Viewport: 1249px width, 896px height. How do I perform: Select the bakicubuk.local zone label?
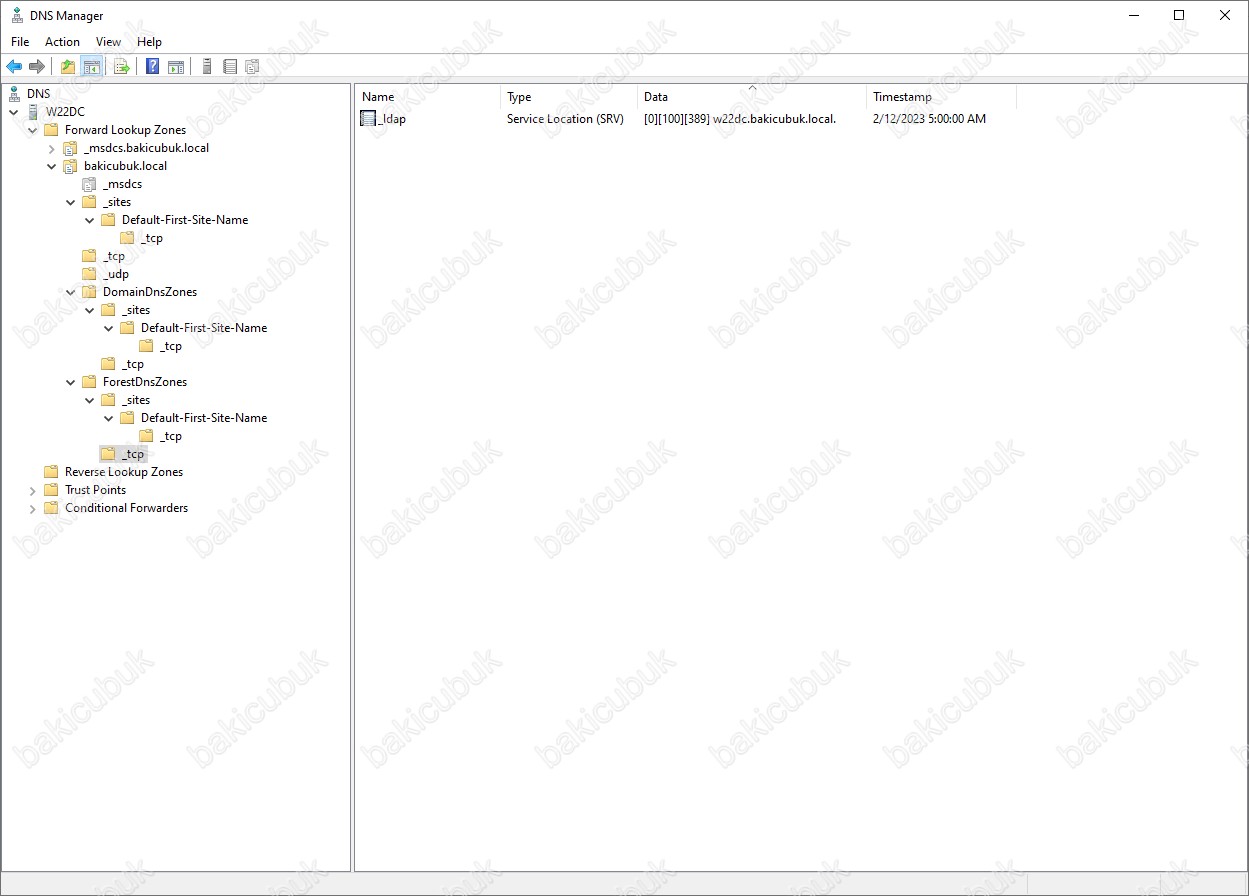click(x=125, y=166)
